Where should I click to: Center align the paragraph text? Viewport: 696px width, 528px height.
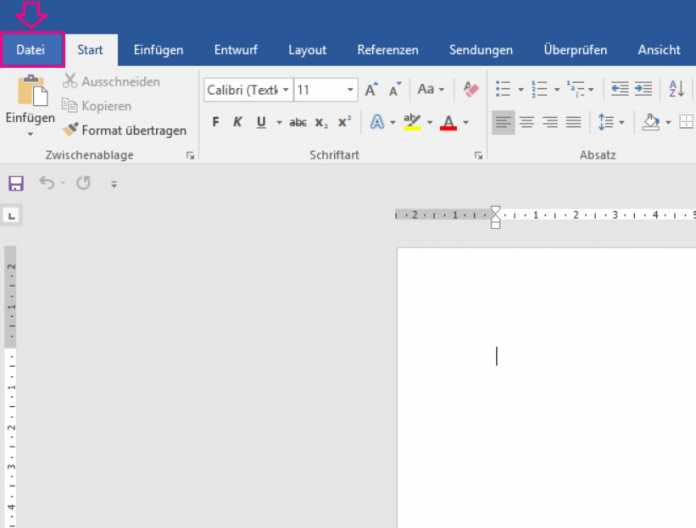(527, 122)
